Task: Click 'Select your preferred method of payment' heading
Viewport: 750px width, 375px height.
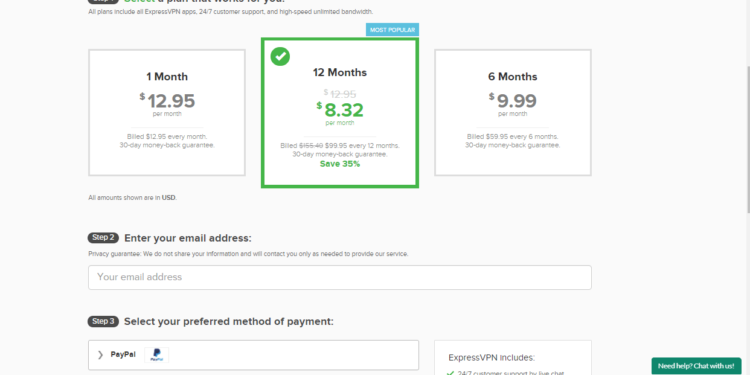Action: (229, 321)
